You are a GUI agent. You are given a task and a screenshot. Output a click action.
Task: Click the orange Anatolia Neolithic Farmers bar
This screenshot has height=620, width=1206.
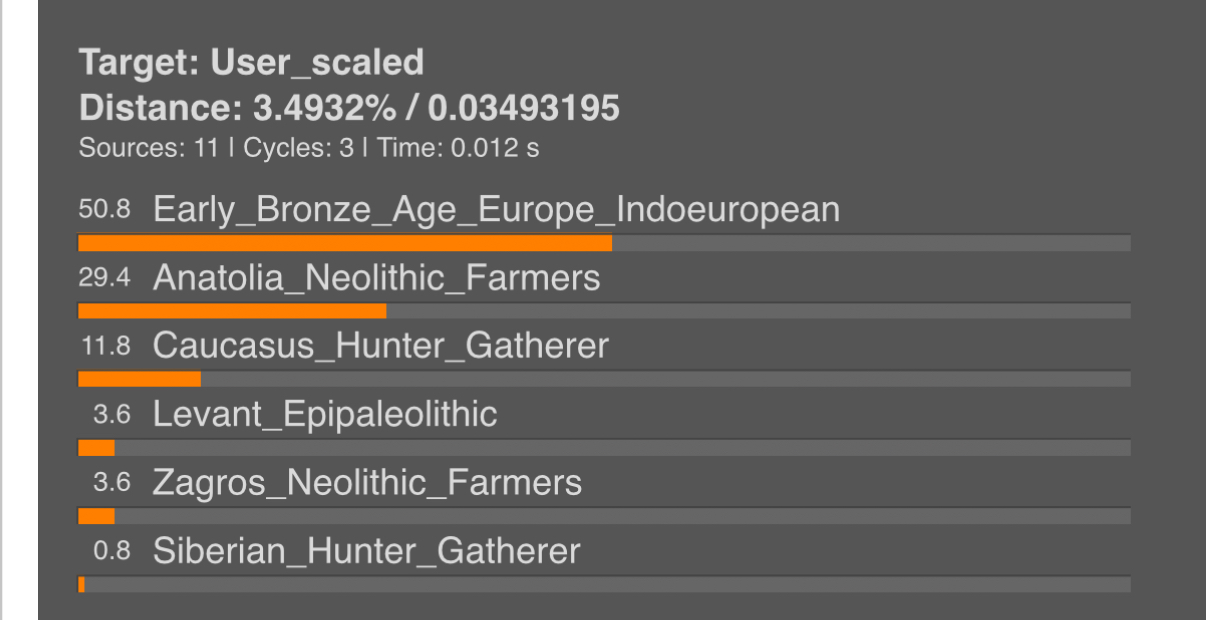[232, 311]
